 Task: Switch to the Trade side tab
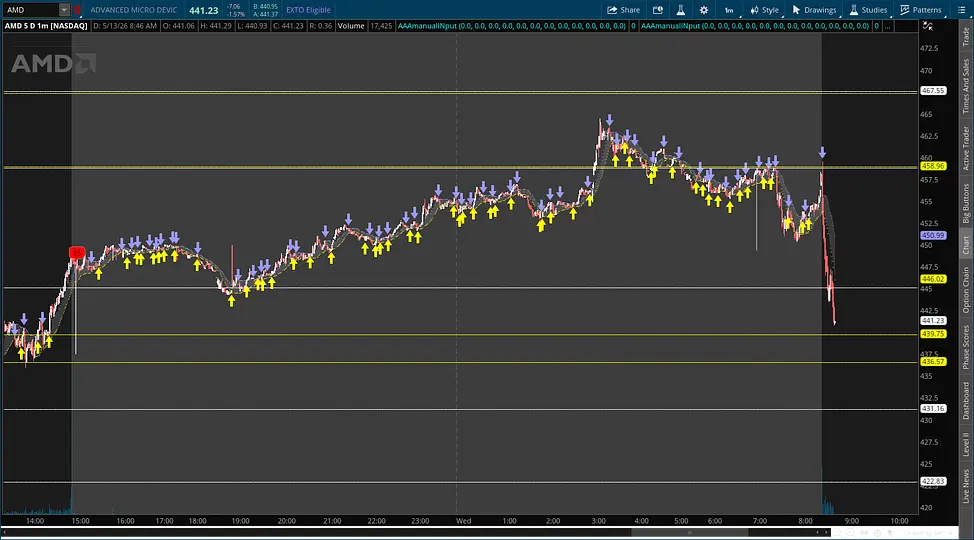tap(966, 36)
